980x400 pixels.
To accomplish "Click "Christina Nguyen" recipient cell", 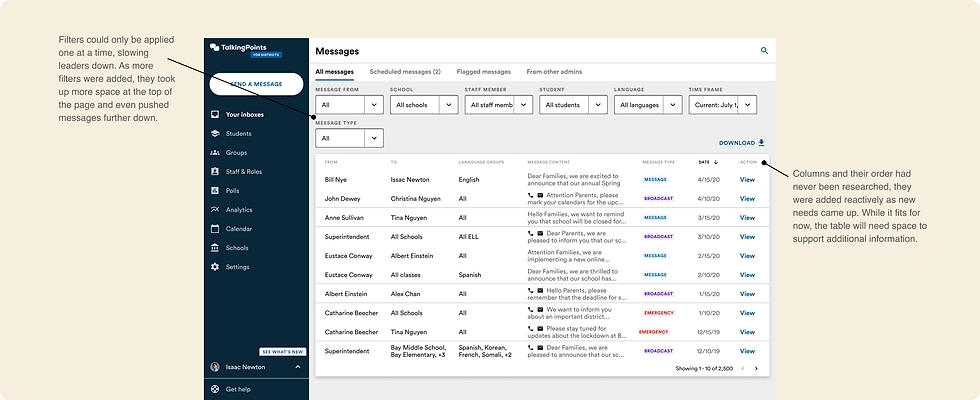I will (x=416, y=199).
